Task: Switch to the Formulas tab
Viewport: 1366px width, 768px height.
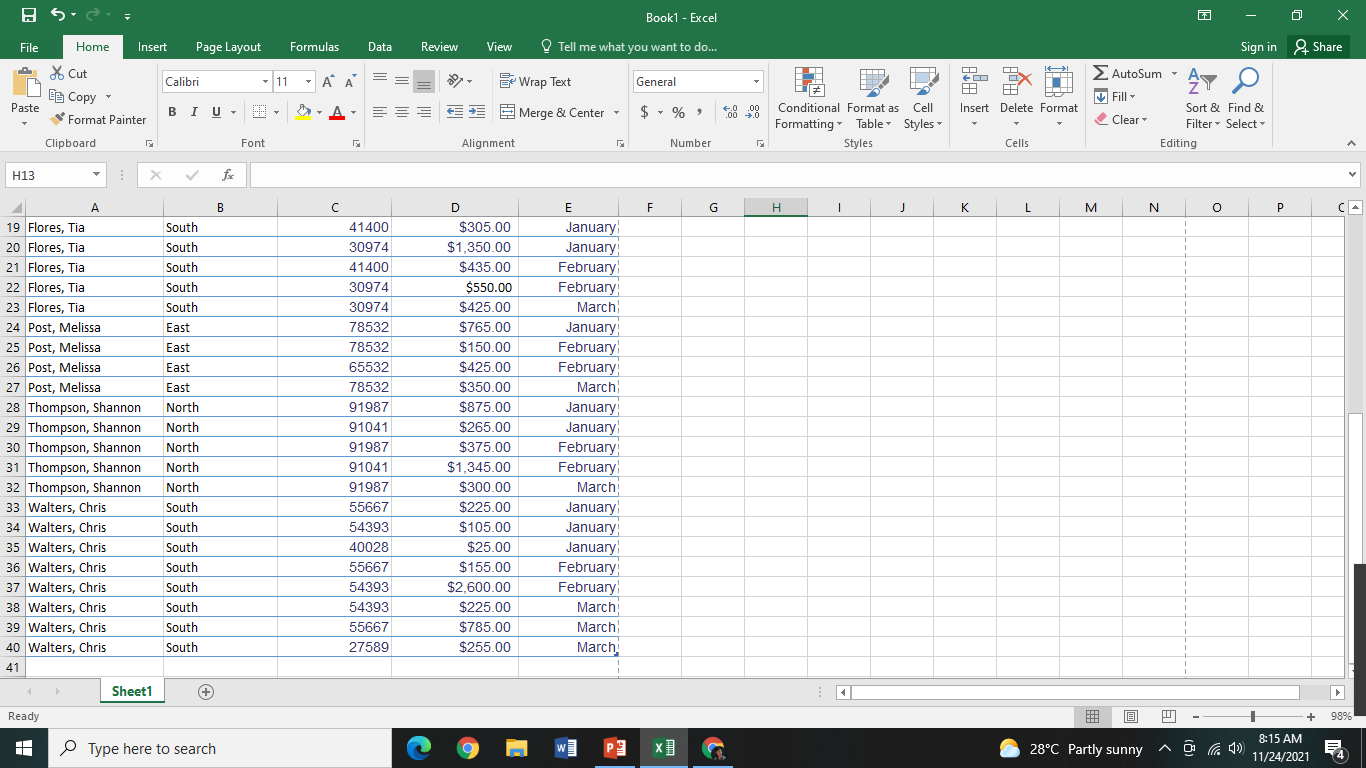Action: coord(314,47)
